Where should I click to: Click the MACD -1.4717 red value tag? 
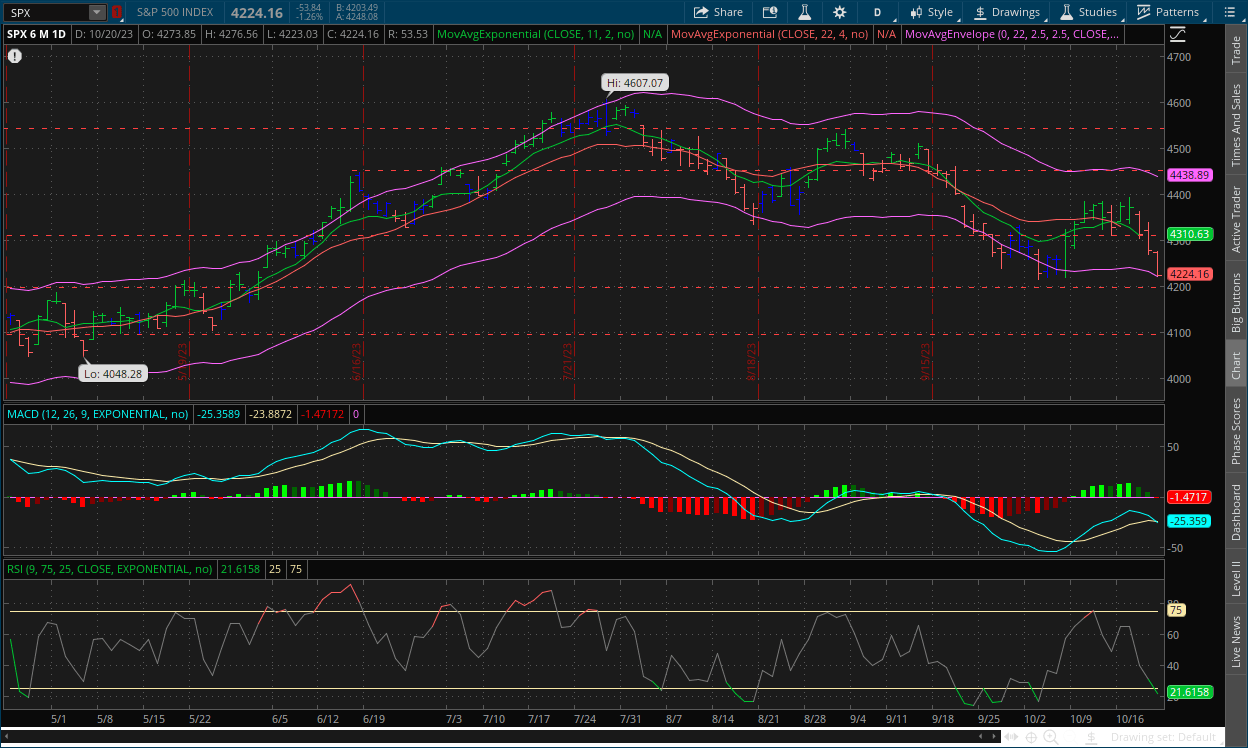click(x=1189, y=496)
